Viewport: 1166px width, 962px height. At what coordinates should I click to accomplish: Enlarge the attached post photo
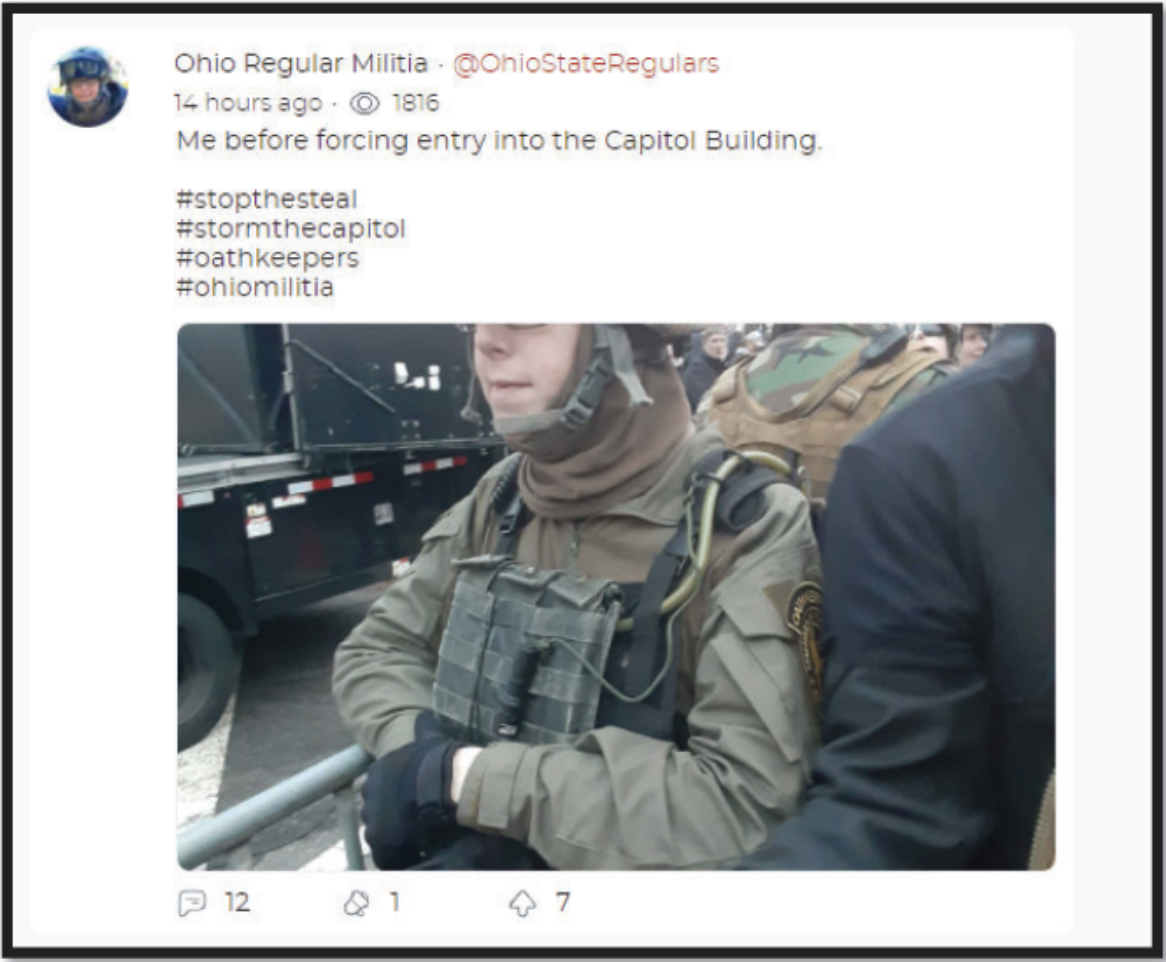(616, 596)
